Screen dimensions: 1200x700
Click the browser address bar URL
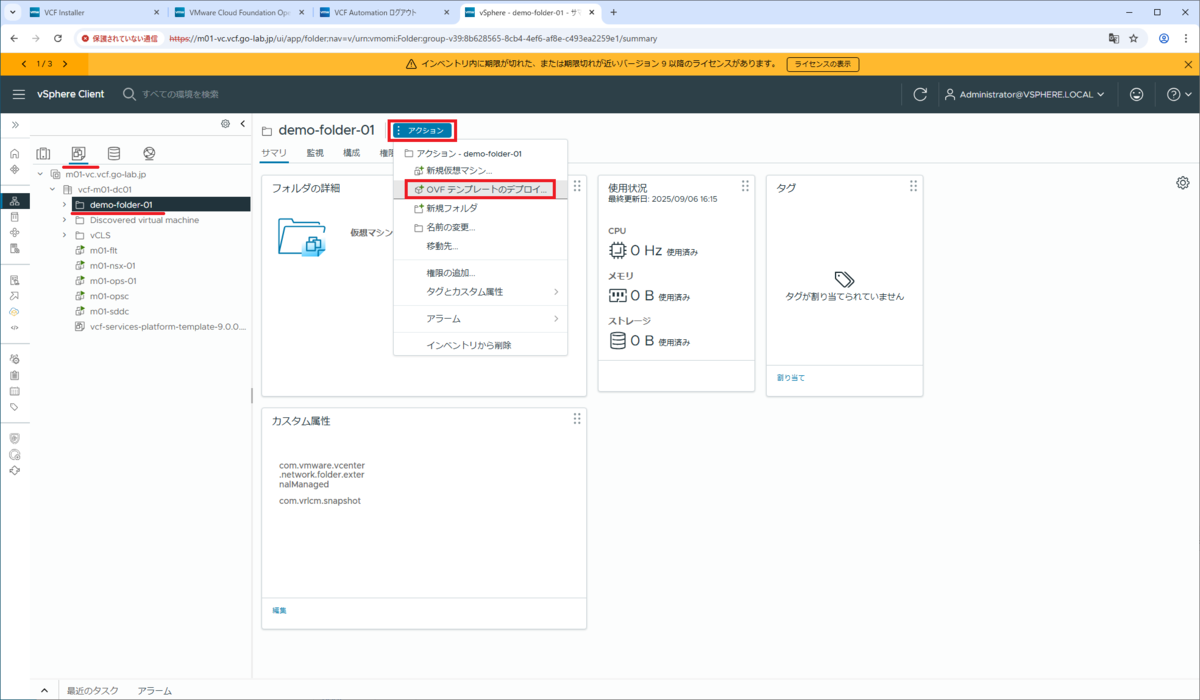(x=412, y=38)
